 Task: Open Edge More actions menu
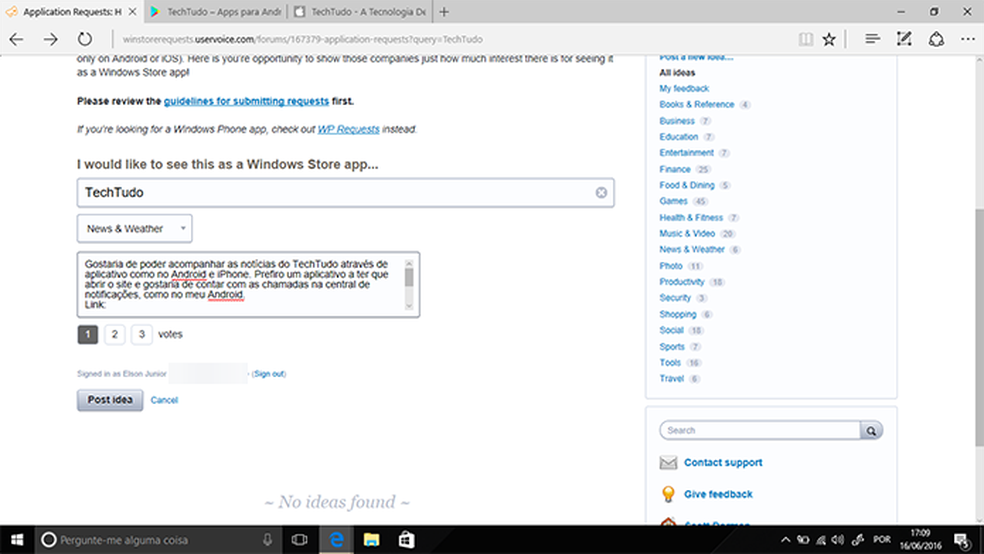[968, 39]
